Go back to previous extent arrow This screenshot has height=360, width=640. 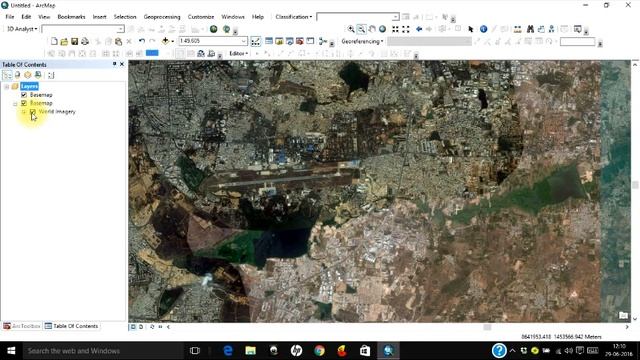[x=419, y=29]
